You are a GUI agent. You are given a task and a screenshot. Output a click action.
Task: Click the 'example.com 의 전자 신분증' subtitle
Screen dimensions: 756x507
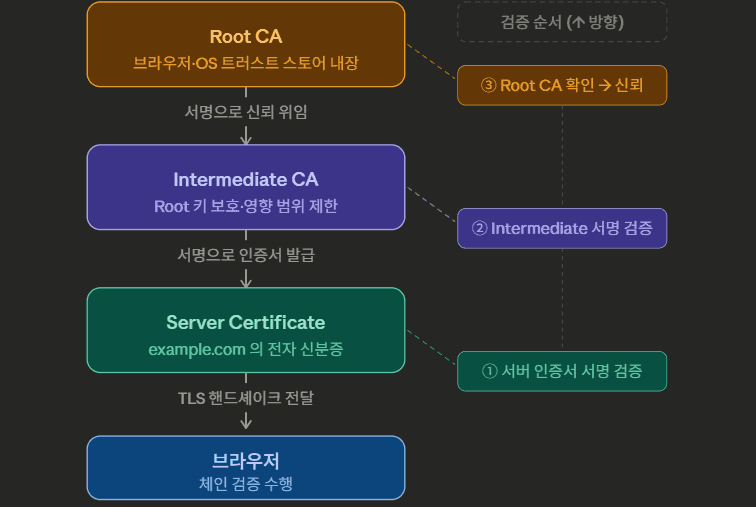click(246, 350)
